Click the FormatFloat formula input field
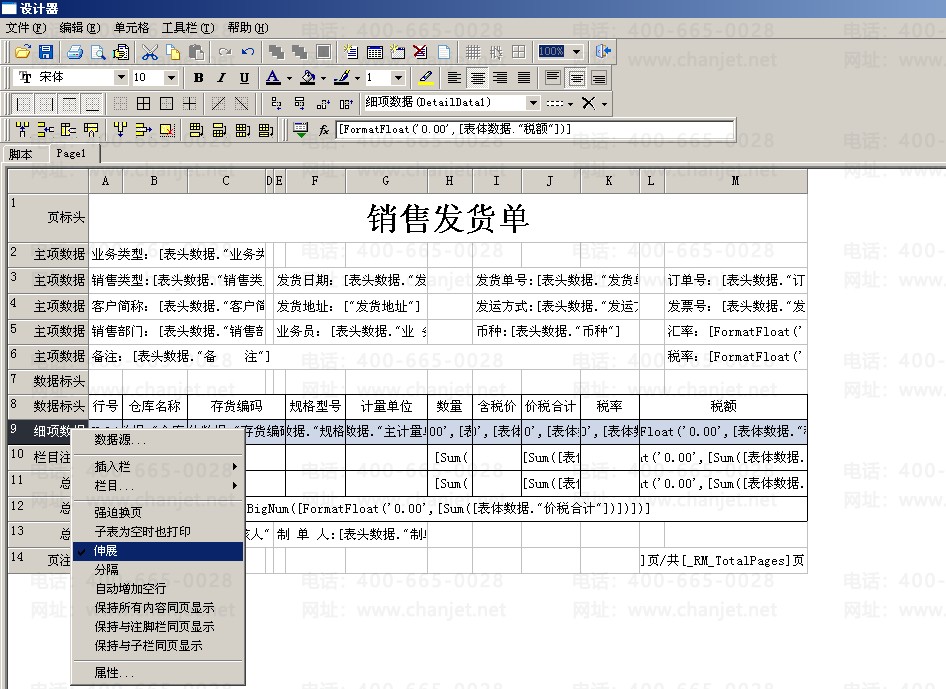The image size is (946, 689). click(x=535, y=130)
